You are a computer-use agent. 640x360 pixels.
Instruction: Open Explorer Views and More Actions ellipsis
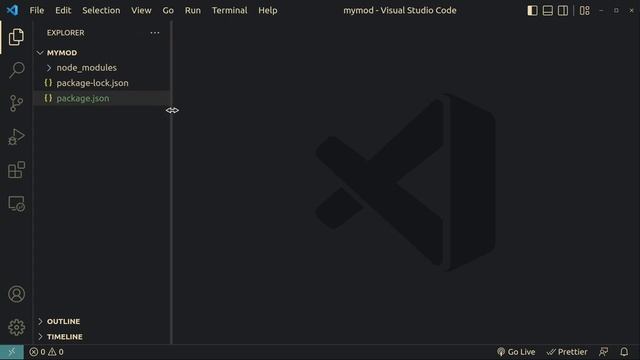155,33
